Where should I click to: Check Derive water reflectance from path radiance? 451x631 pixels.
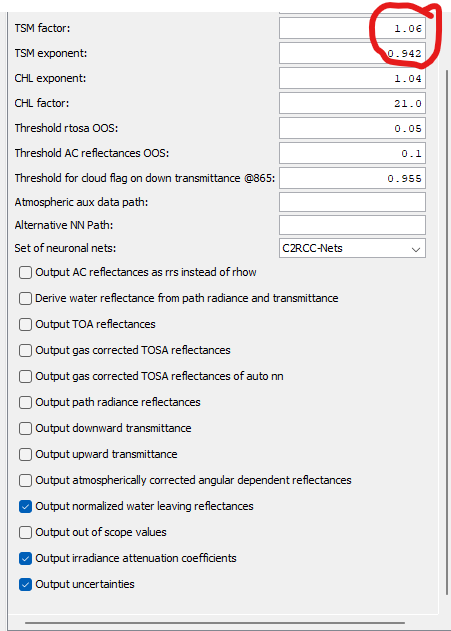pos(25,298)
